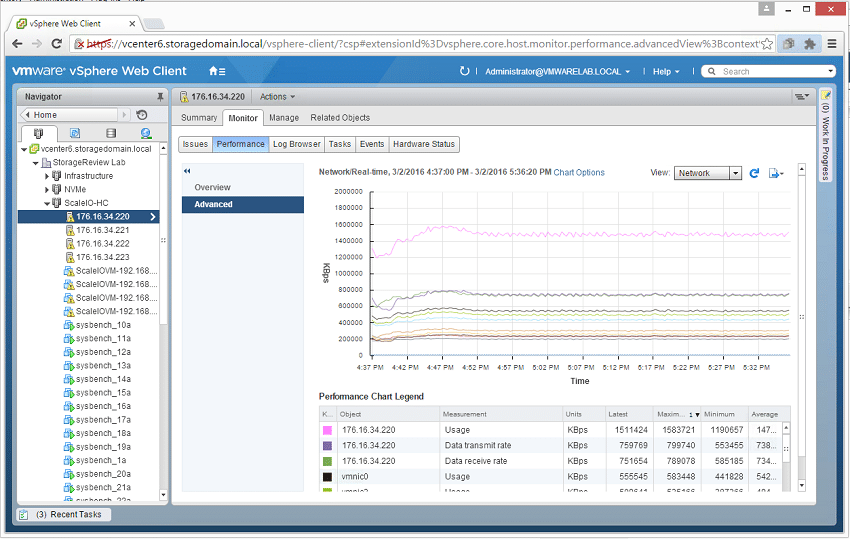Image resolution: width=850 pixels, height=539 pixels.
Task: Click the Average column header
Action: [765, 414]
